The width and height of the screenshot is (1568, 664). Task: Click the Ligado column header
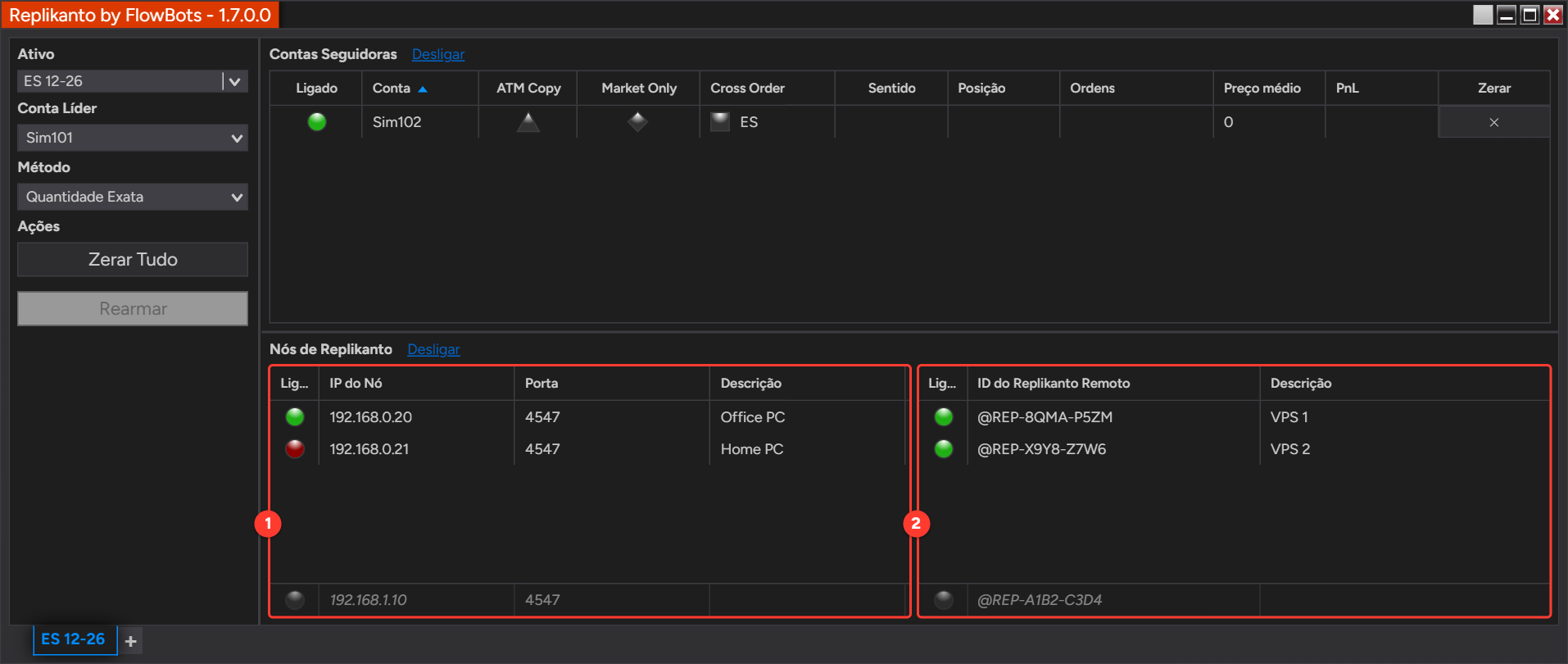[316, 88]
